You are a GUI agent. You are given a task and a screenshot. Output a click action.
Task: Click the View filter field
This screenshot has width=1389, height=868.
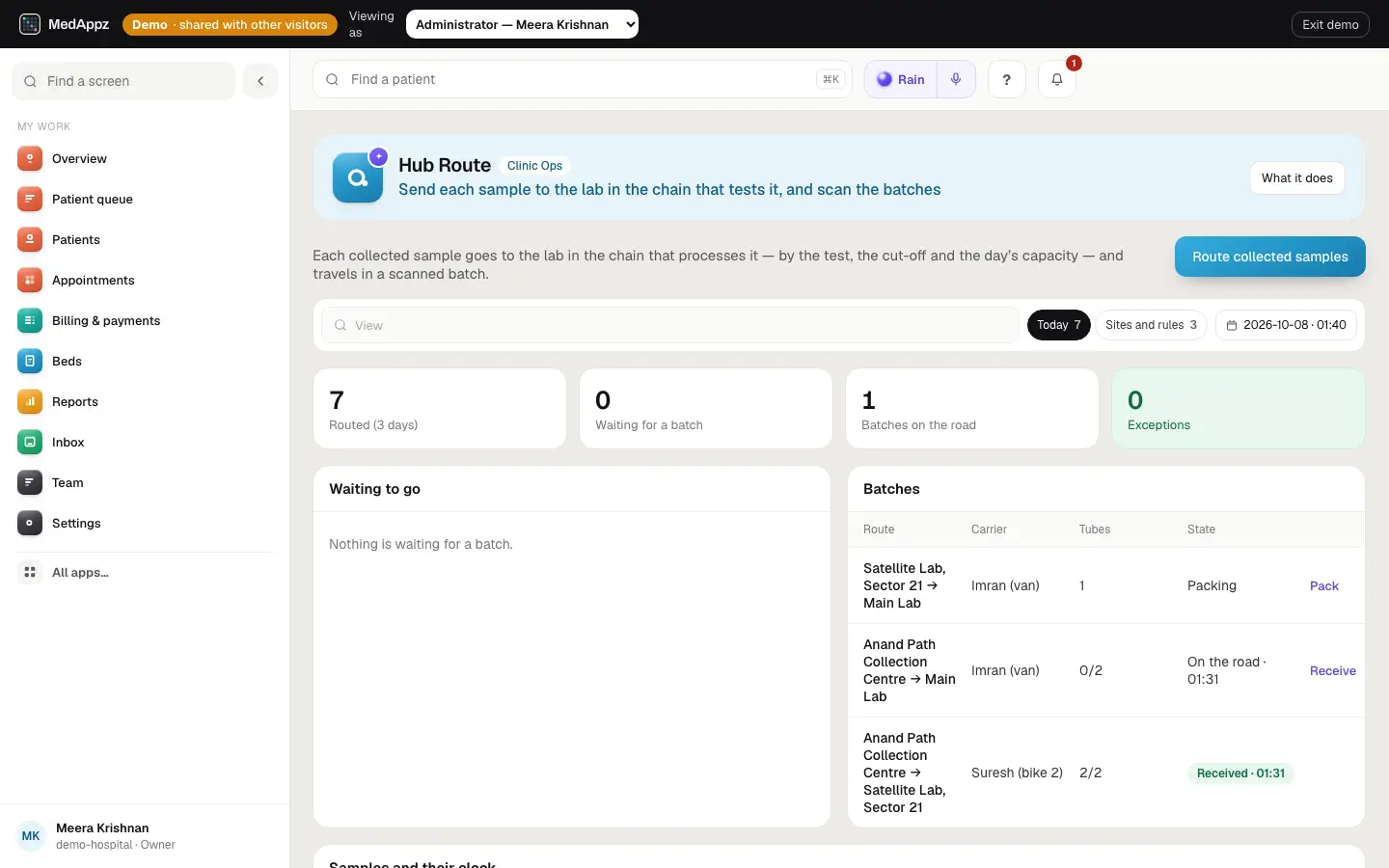click(x=670, y=325)
